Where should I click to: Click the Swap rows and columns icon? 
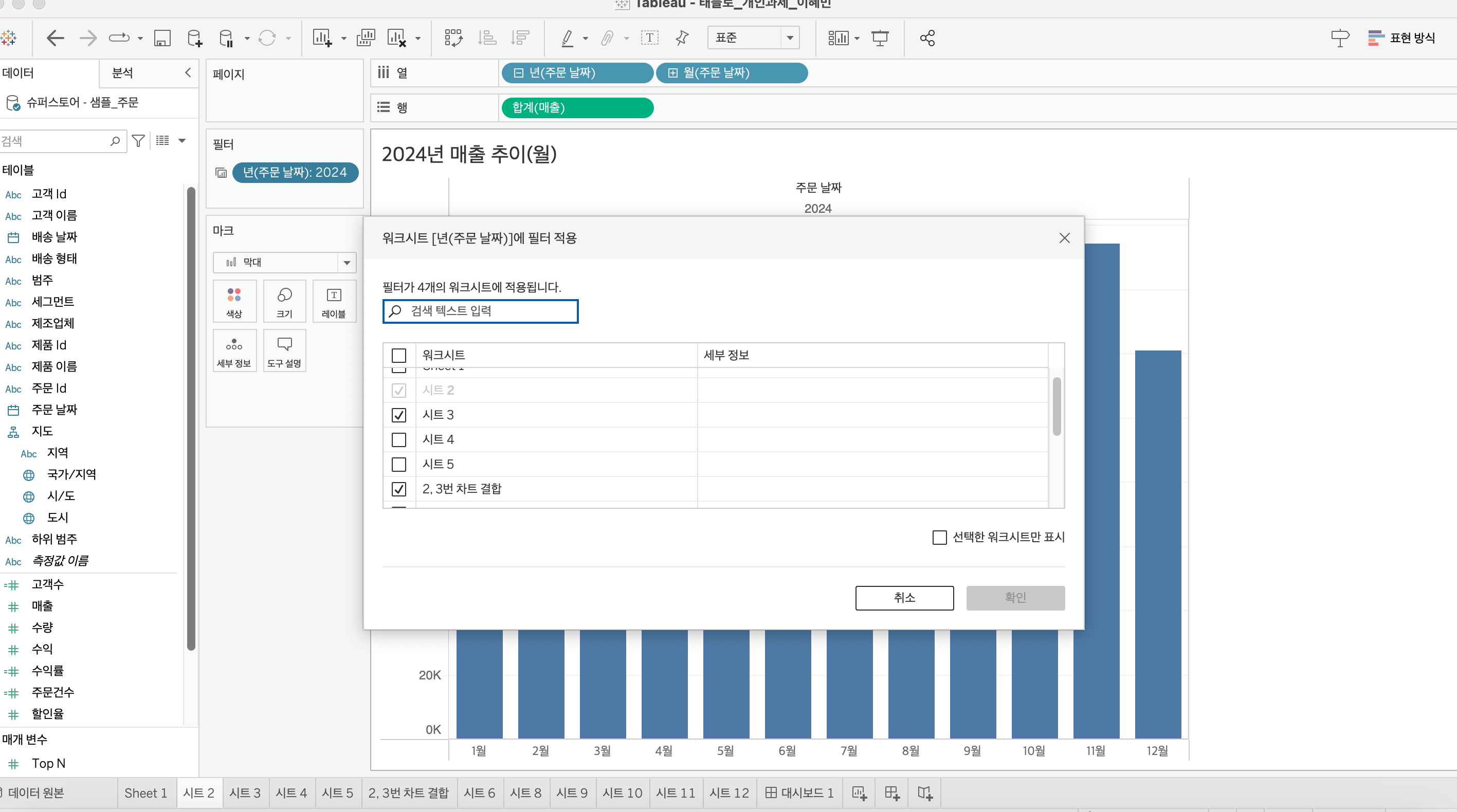pyautogui.click(x=453, y=39)
